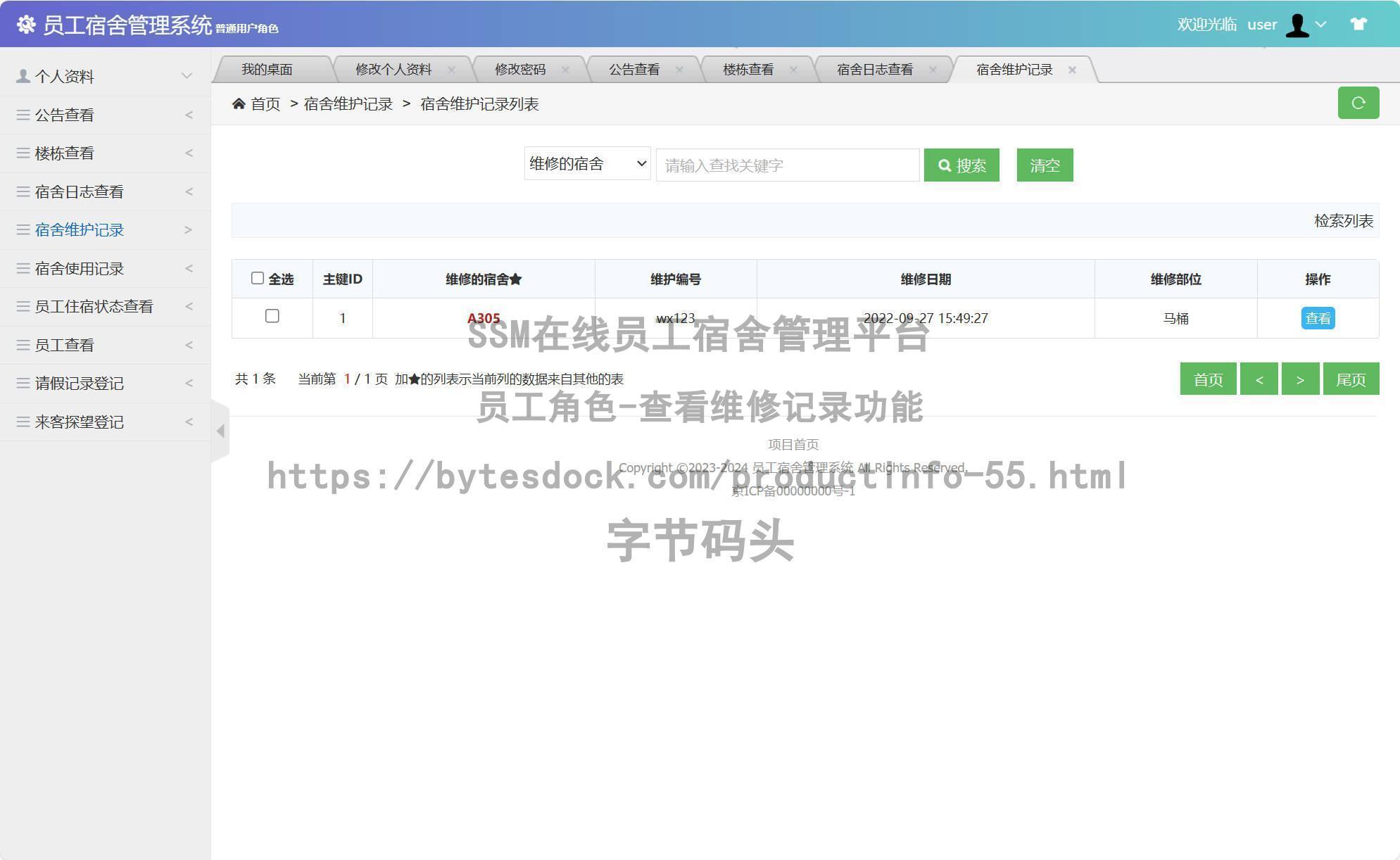Viewport: 1400px width, 860px height.
Task: Collapse the 宿舍维护记录 sidebar chevron
Action: click(x=188, y=229)
